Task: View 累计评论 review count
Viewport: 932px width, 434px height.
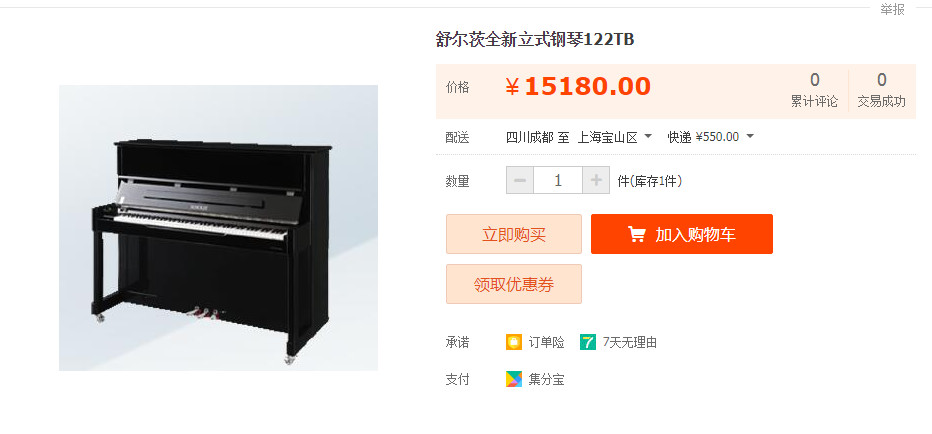Action: pyautogui.click(x=814, y=90)
